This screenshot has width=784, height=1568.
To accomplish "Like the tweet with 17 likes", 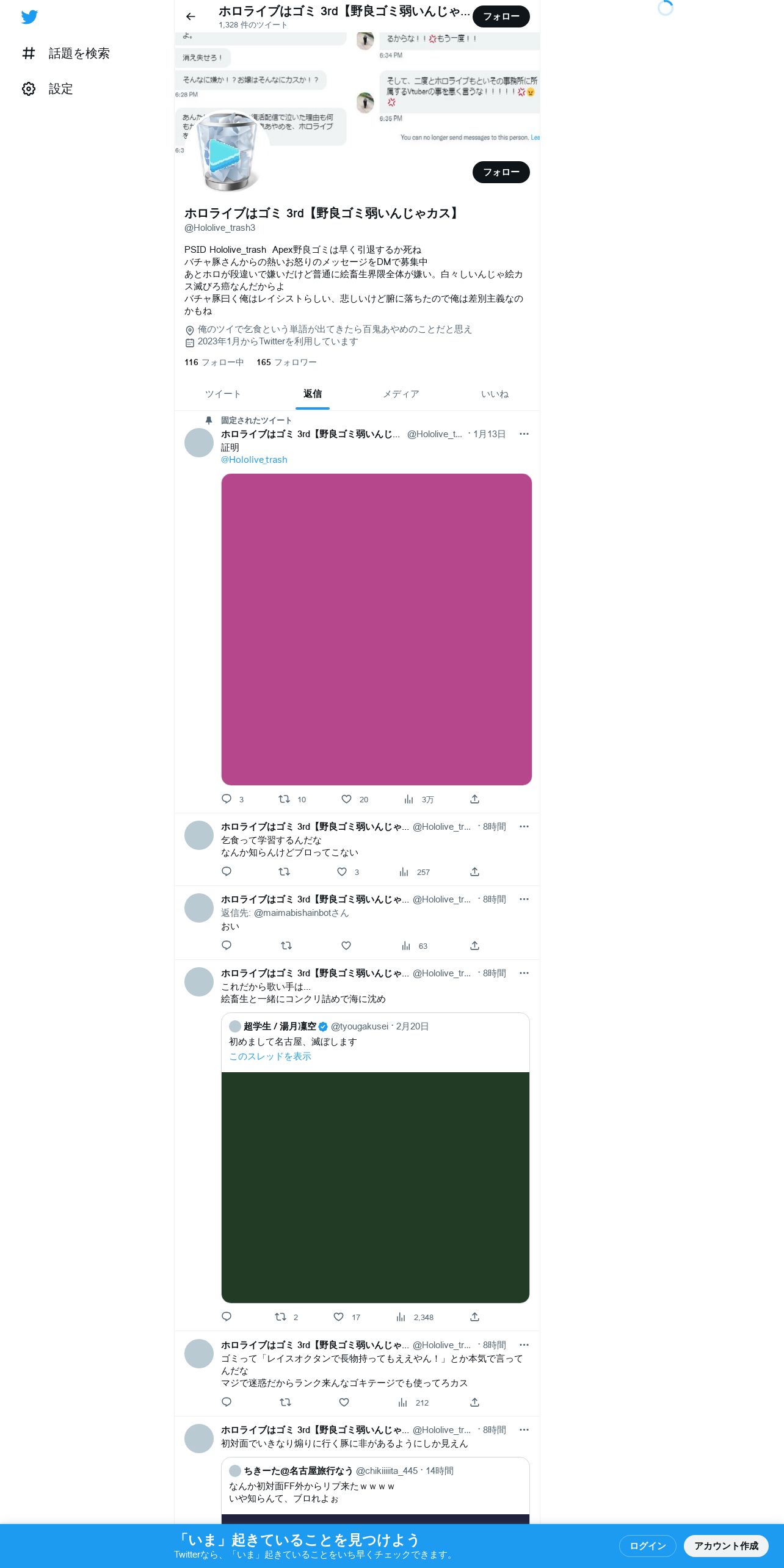I will click(x=339, y=1317).
